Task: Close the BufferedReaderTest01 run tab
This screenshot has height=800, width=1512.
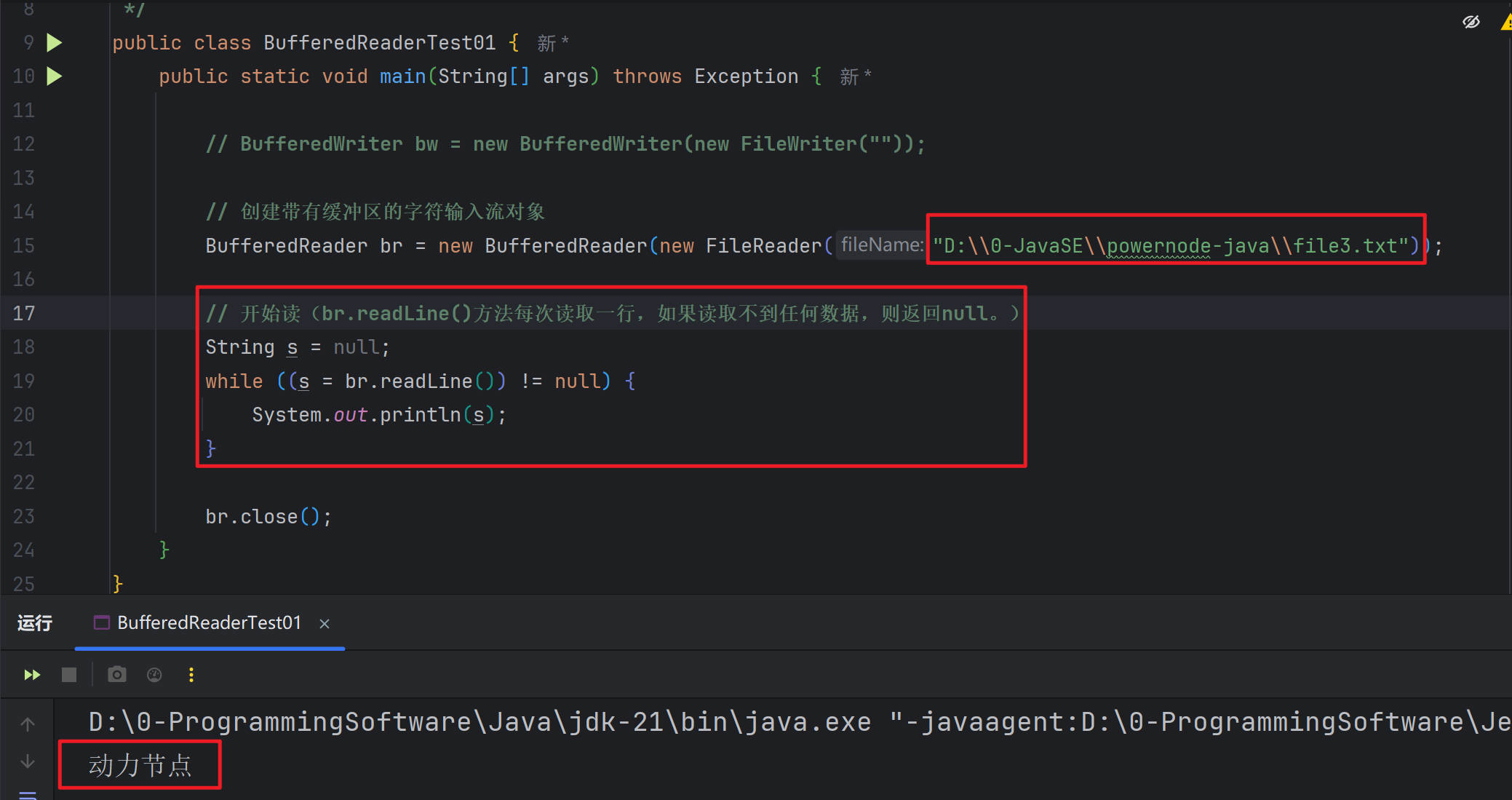Action: tap(325, 624)
